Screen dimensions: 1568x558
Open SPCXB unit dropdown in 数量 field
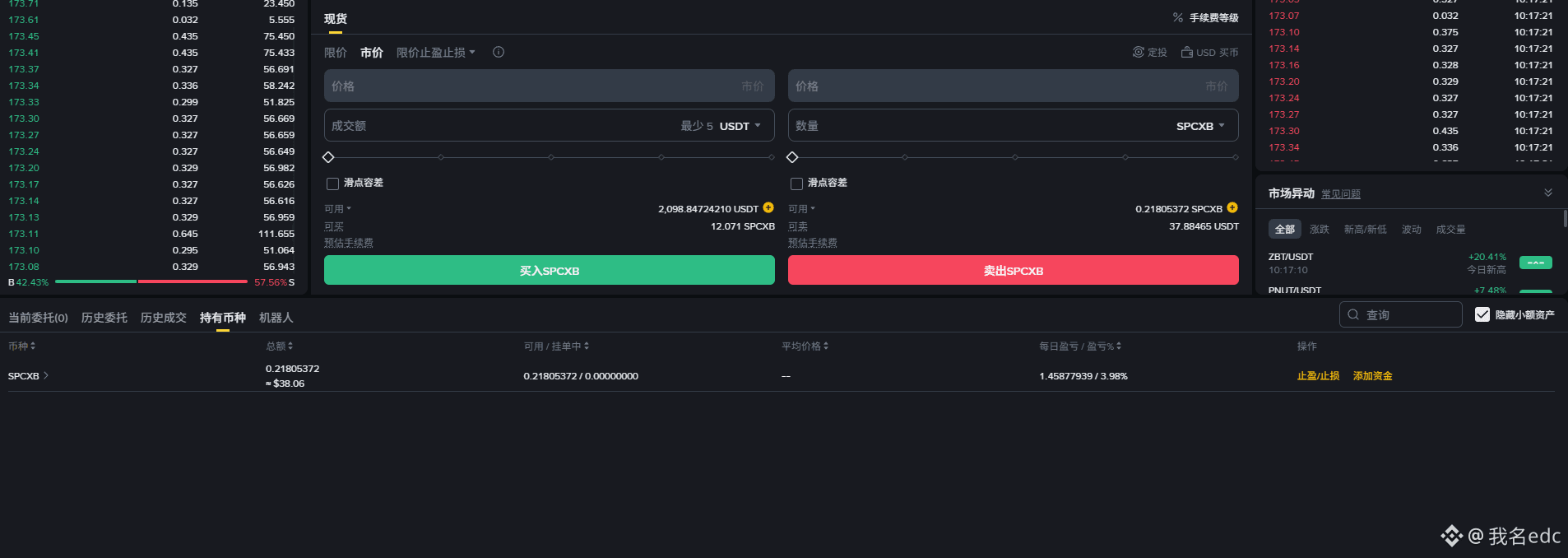click(x=1201, y=126)
